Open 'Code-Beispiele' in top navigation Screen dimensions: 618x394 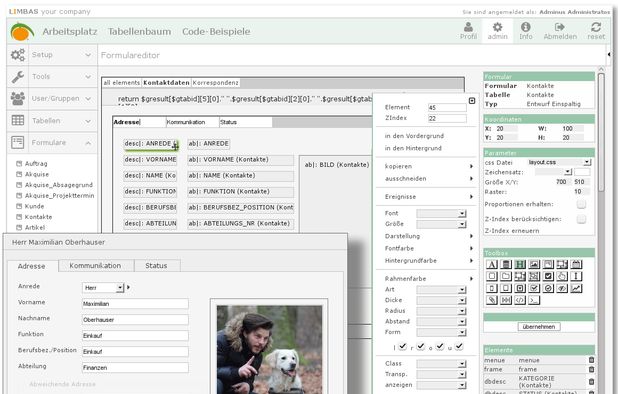coord(216,32)
